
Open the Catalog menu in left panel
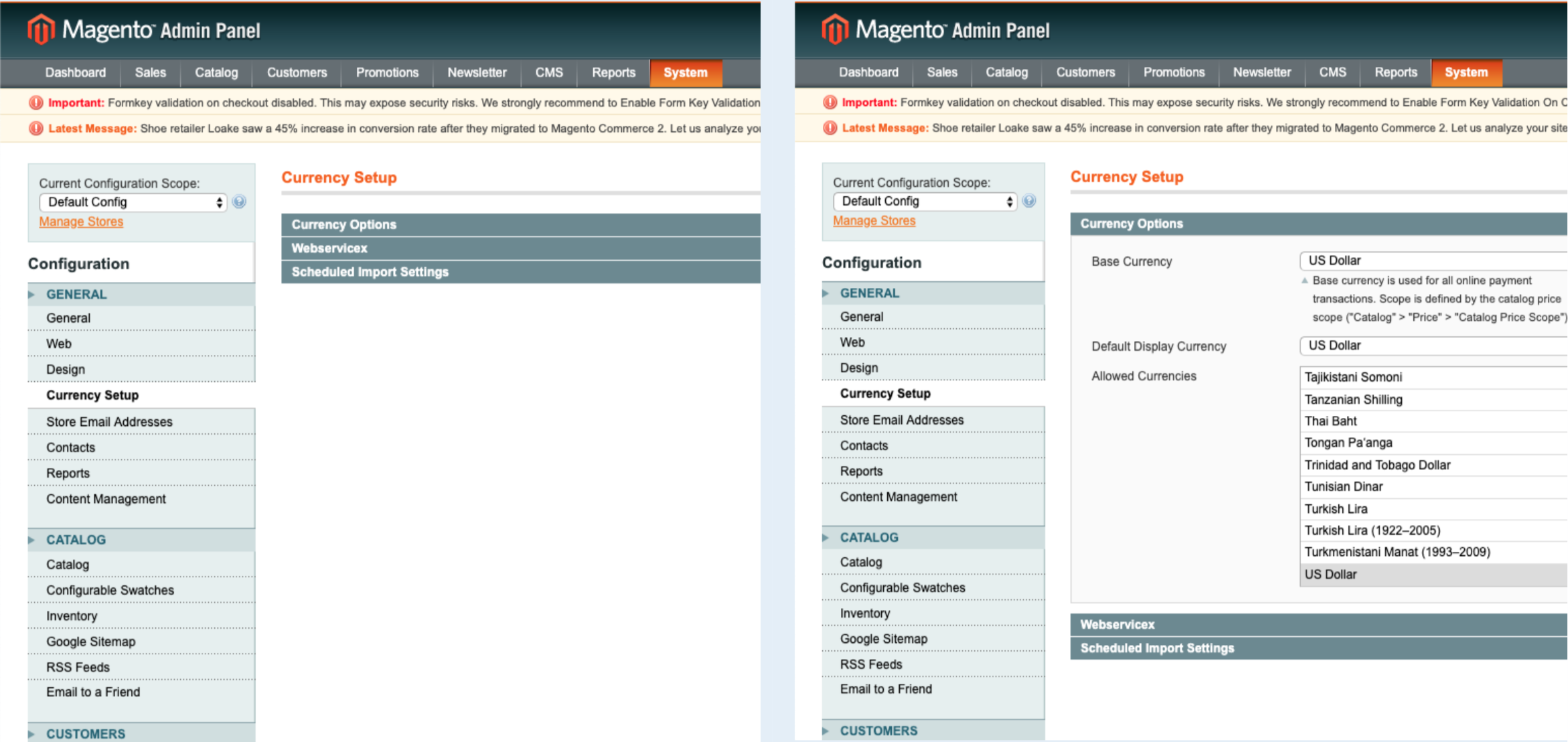(216, 72)
